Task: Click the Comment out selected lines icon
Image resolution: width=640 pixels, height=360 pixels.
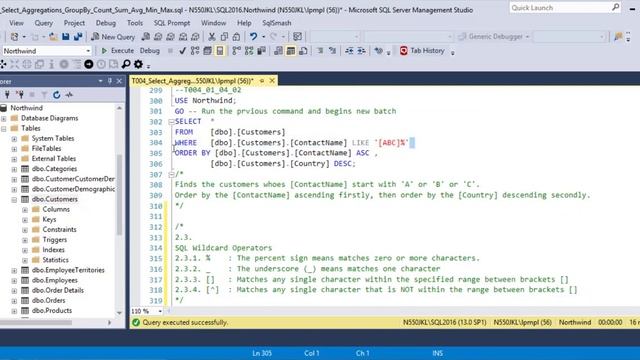Action: [320, 51]
